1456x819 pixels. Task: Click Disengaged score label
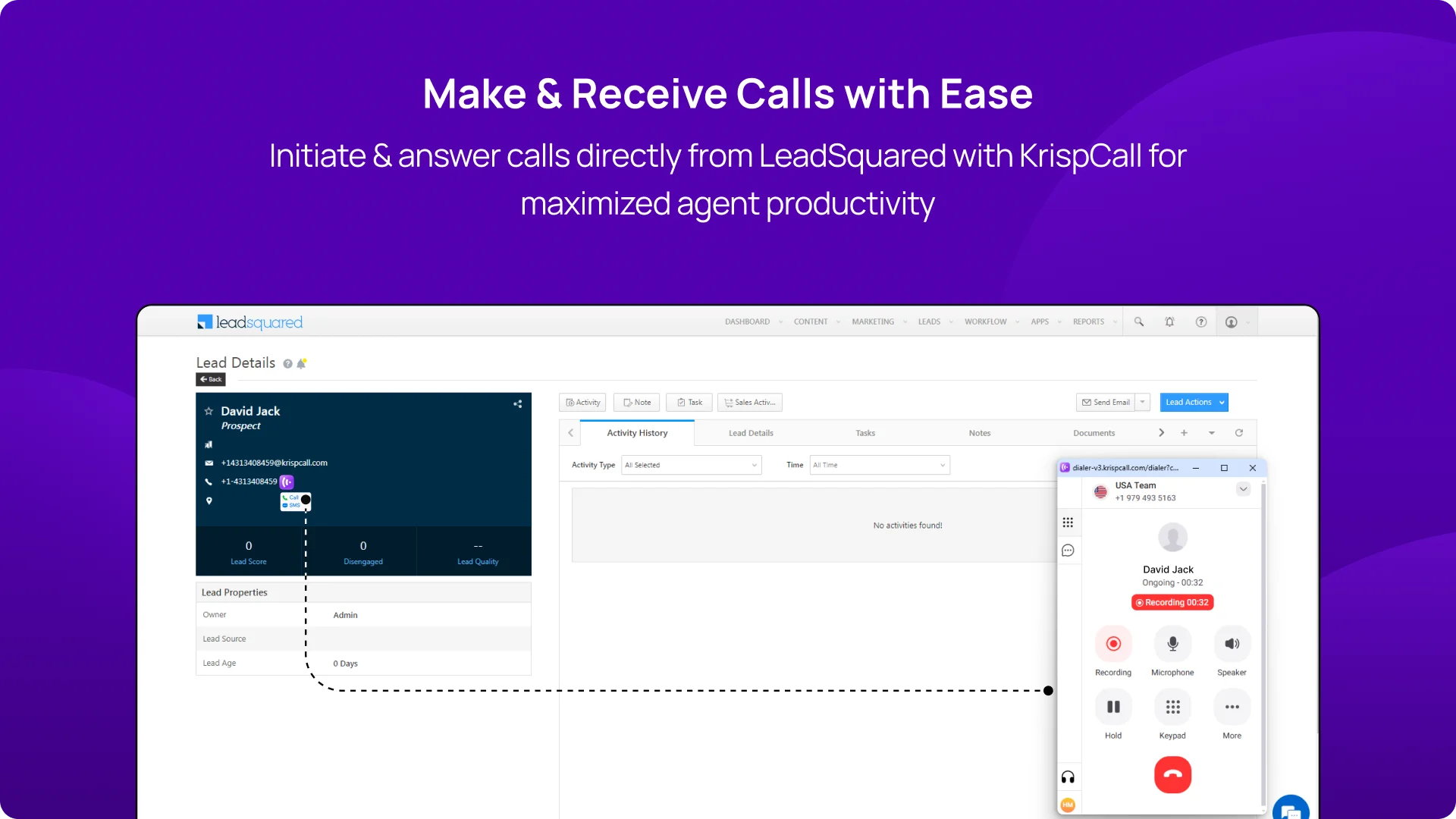pos(363,562)
